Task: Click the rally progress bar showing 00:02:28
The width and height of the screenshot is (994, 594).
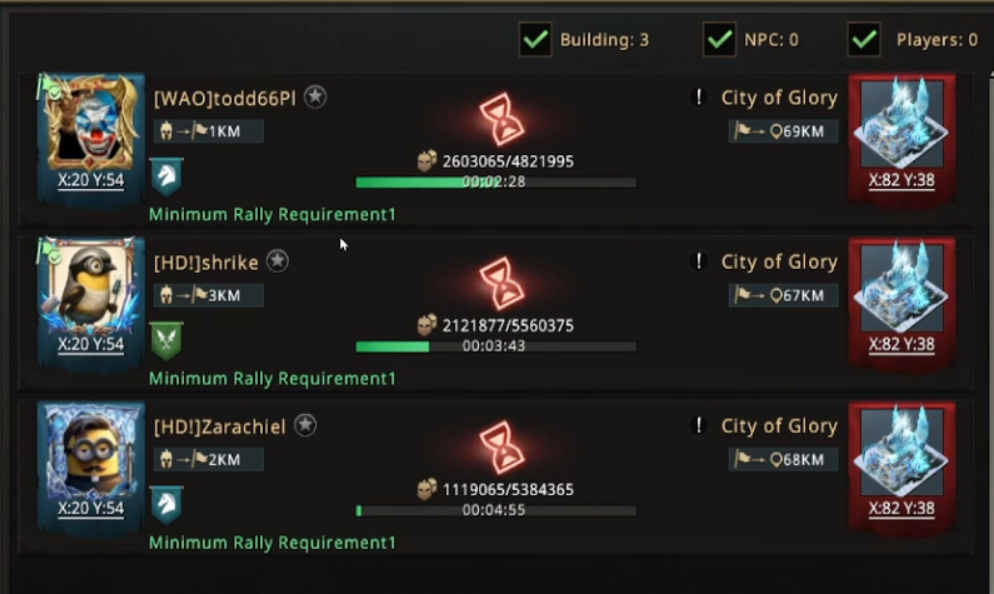Action: [x=496, y=183]
